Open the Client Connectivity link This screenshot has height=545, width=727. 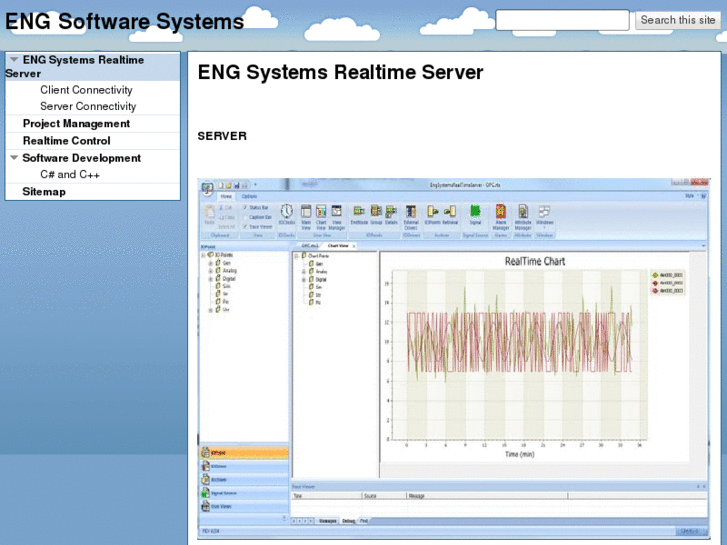coord(86,90)
